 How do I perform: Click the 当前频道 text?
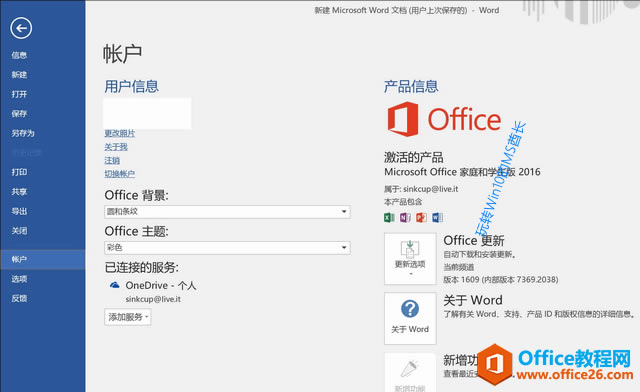(x=459, y=267)
